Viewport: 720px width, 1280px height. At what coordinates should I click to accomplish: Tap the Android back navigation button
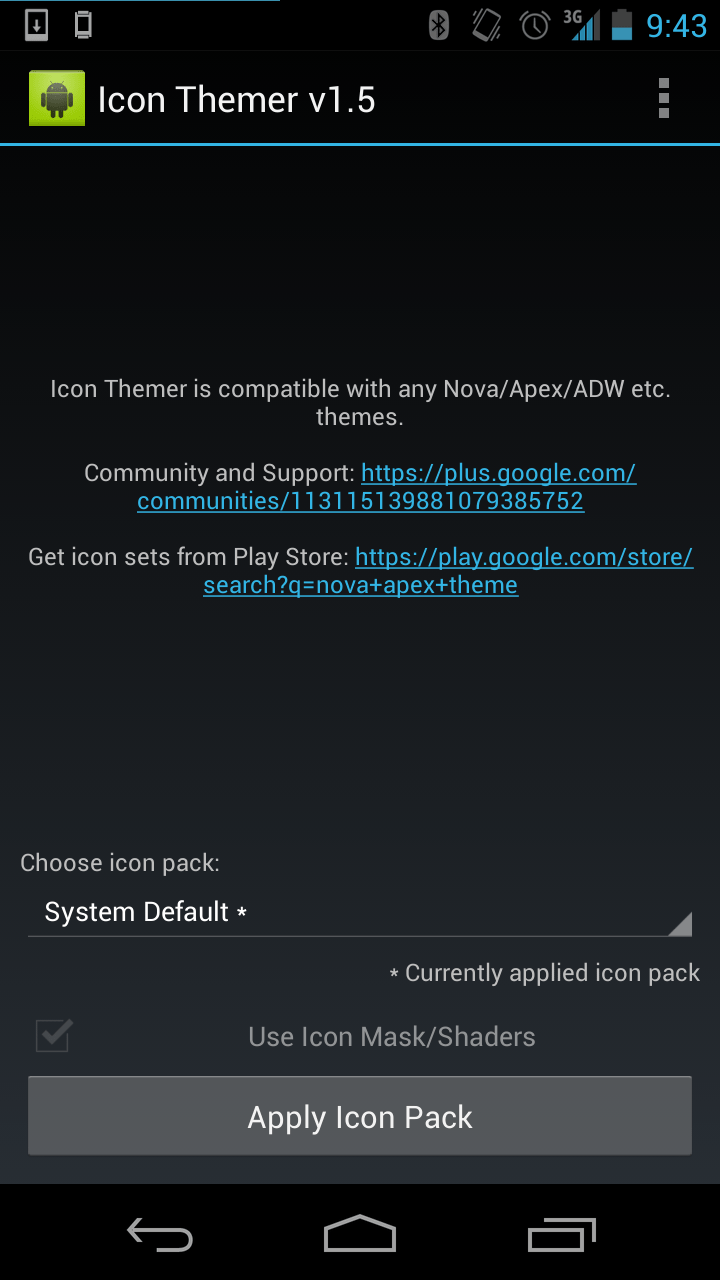point(160,1234)
